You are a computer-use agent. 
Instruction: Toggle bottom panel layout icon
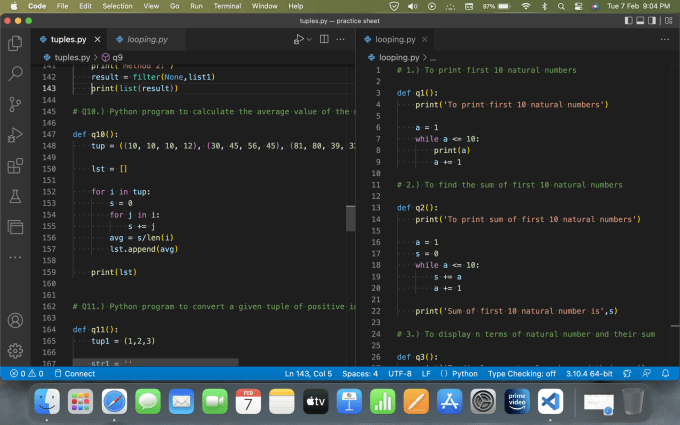pos(640,20)
